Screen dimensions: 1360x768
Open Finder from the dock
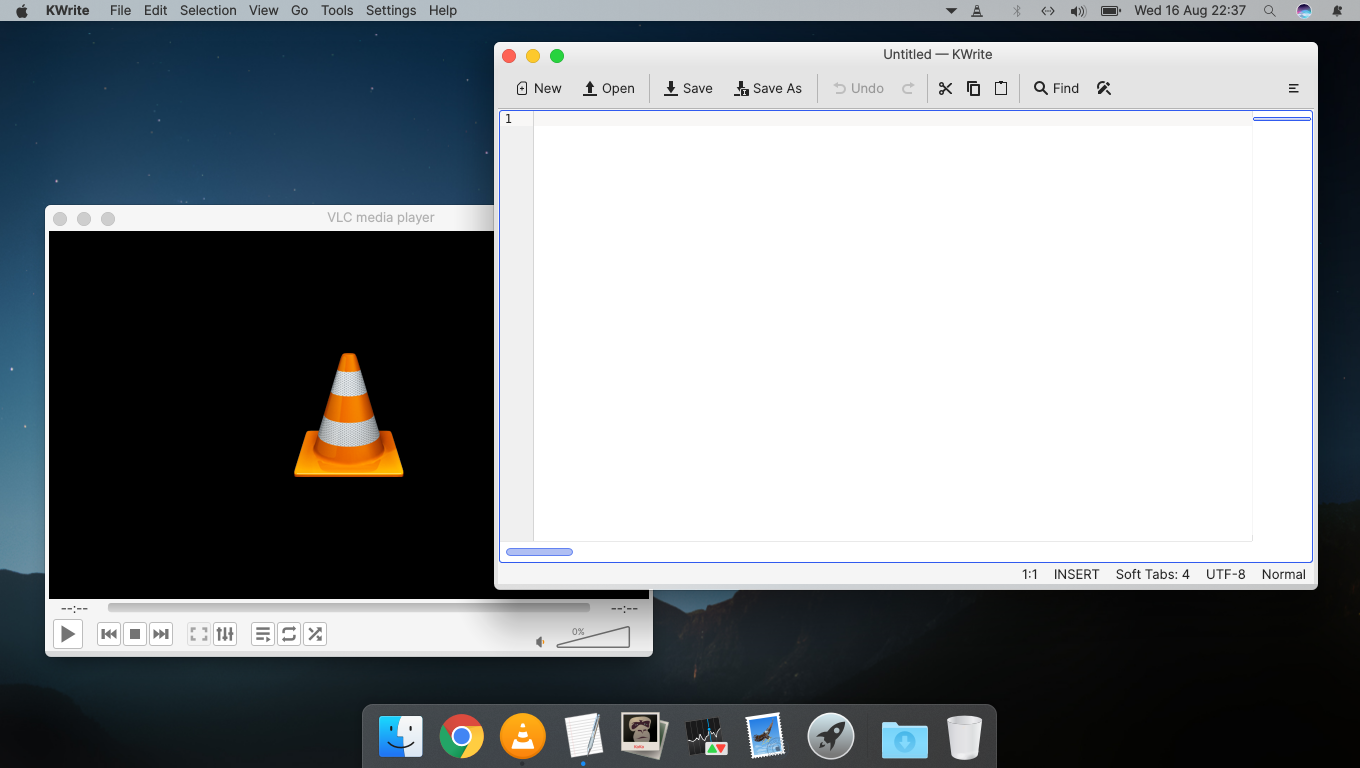pyautogui.click(x=401, y=737)
